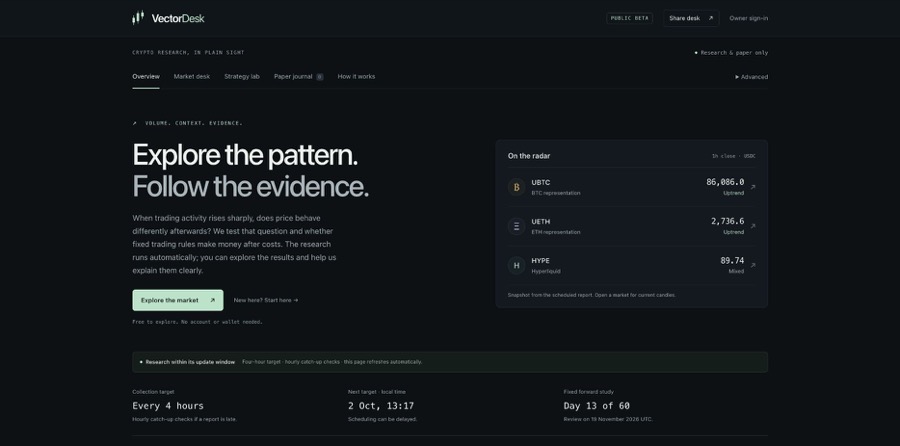Click the small arrow before VOLUME. CONTEXT. EVIDENCE.
The image size is (900, 446).
(135, 123)
